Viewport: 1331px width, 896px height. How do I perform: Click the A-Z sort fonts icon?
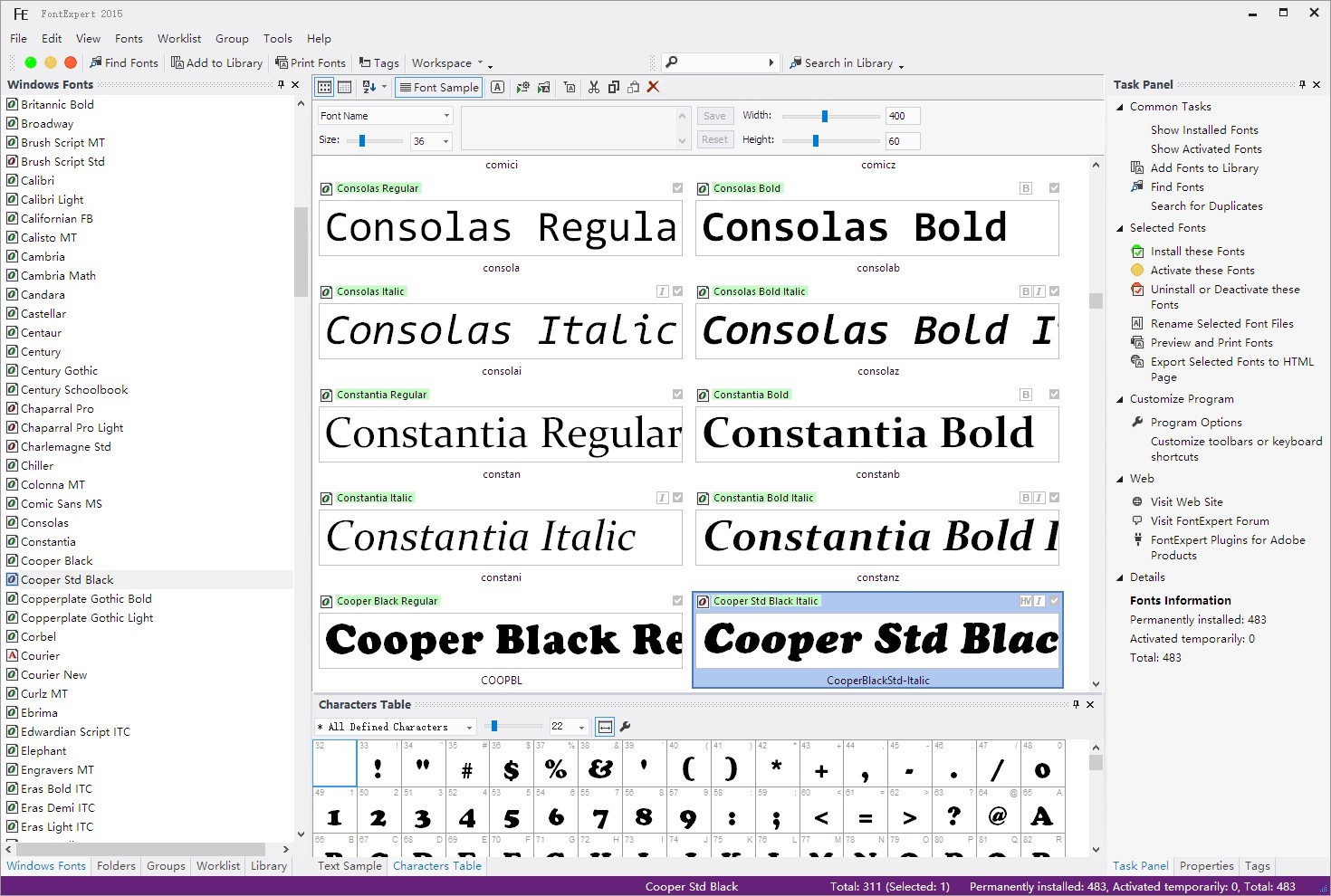(x=369, y=87)
